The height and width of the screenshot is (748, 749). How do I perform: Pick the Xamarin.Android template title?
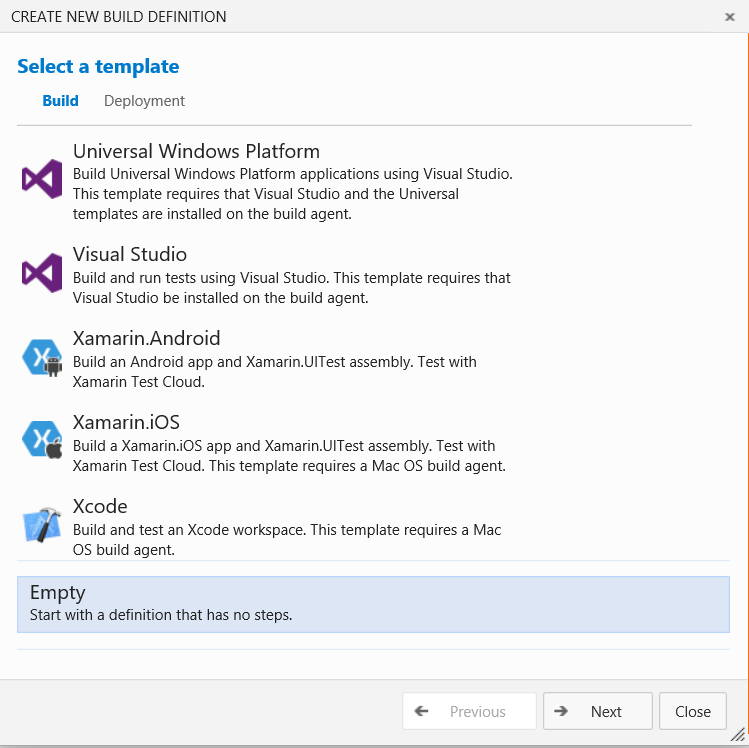pos(147,338)
